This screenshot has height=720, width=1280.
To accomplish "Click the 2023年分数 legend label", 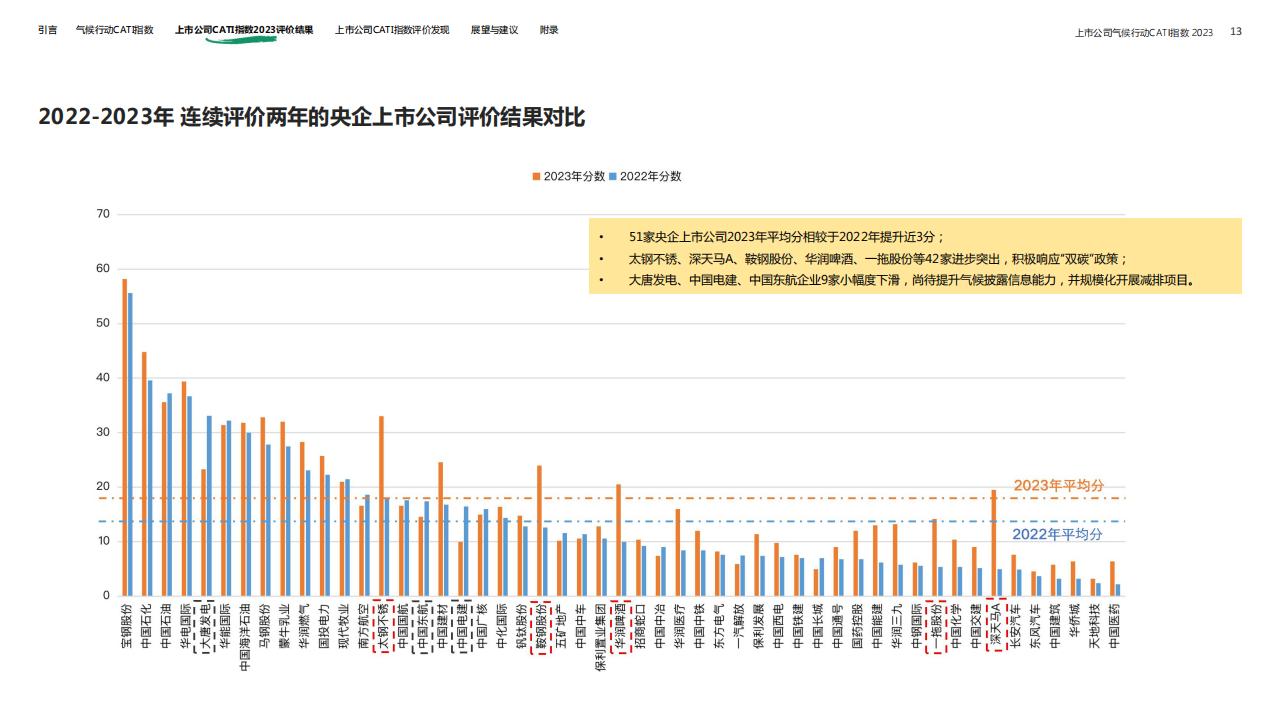I will click(574, 176).
